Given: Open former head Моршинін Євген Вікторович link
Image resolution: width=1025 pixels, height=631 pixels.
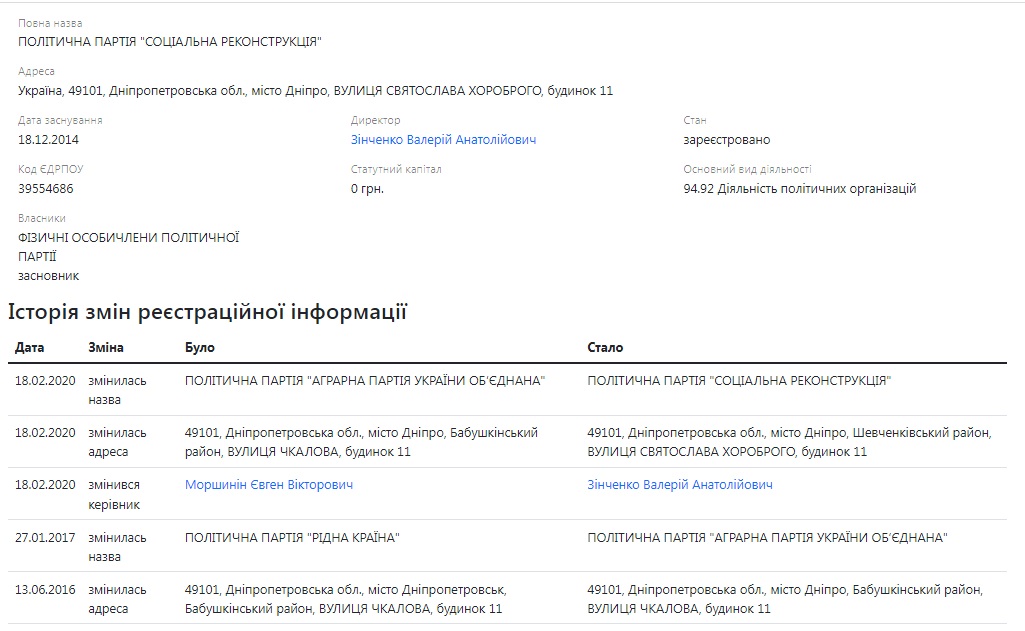Looking at the screenshot, I should [269, 485].
